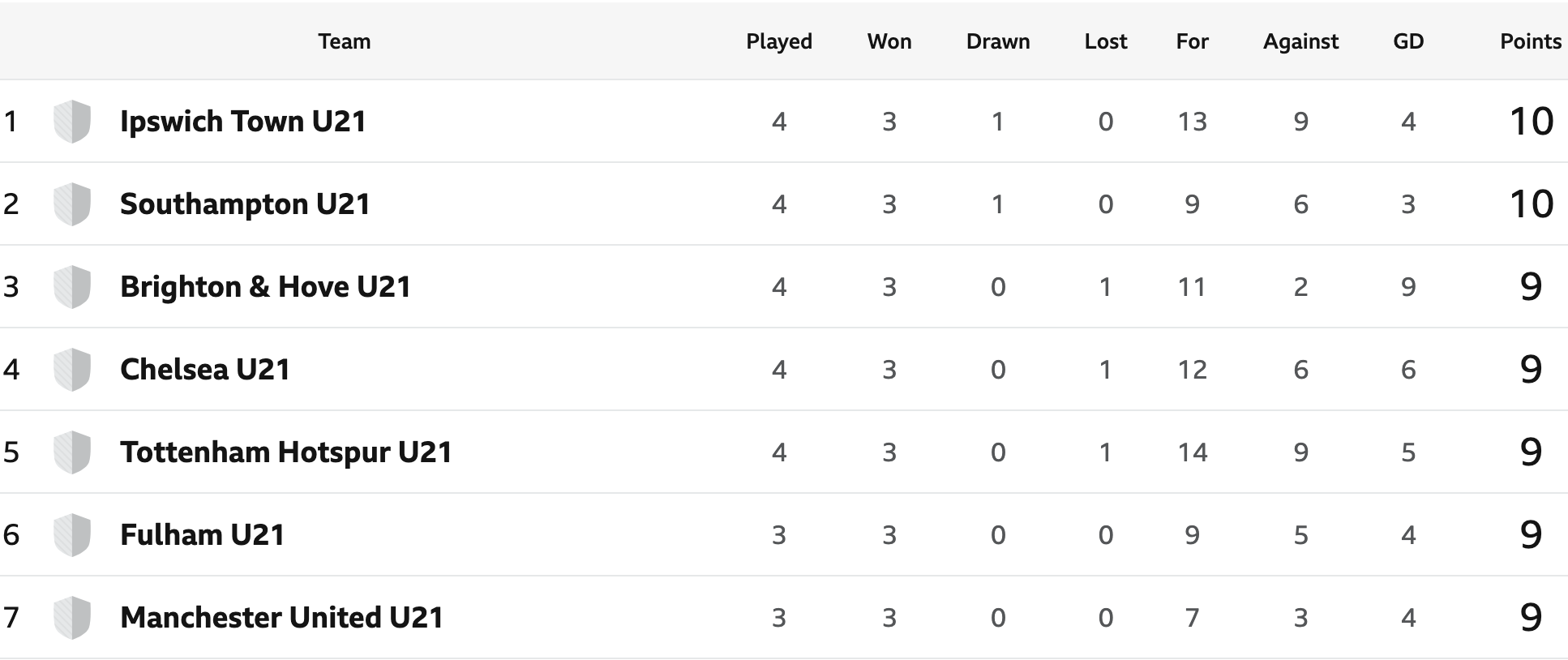Click the GD column header
The height and width of the screenshot is (660, 1568).
pyautogui.click(x=1408, y=41)
